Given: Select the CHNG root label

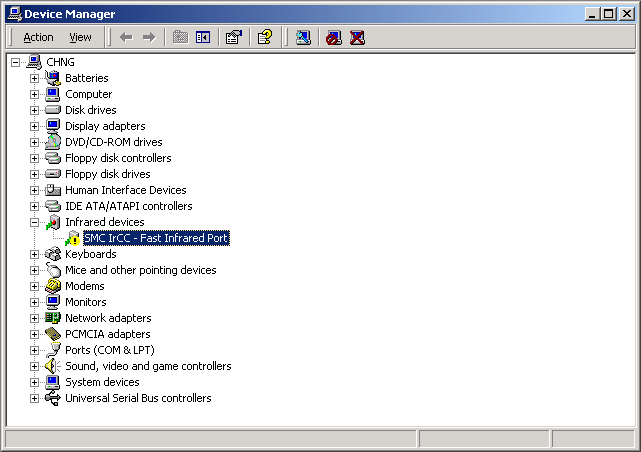Looking at the screenshot, I should click(x=60, y=62).
